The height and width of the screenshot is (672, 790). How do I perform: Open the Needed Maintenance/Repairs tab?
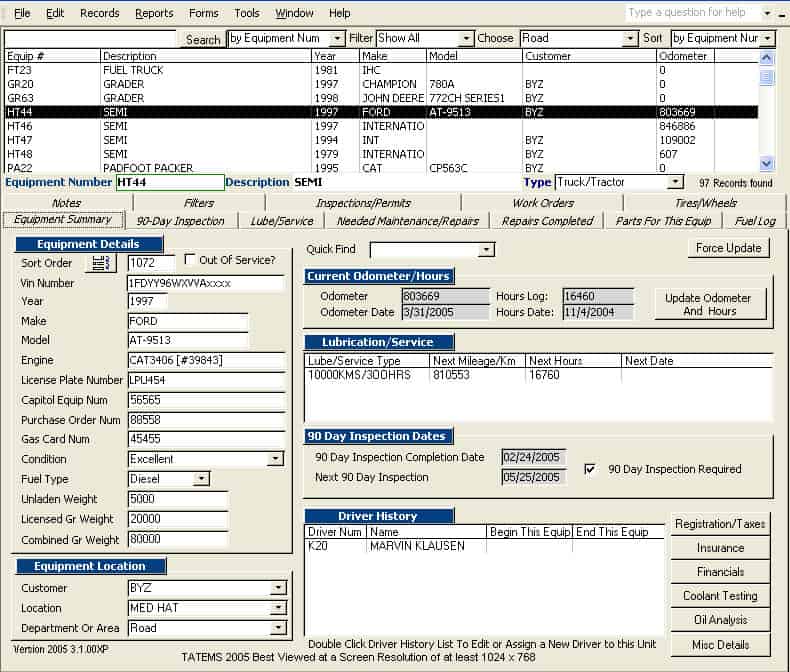(x=408, y=221)
